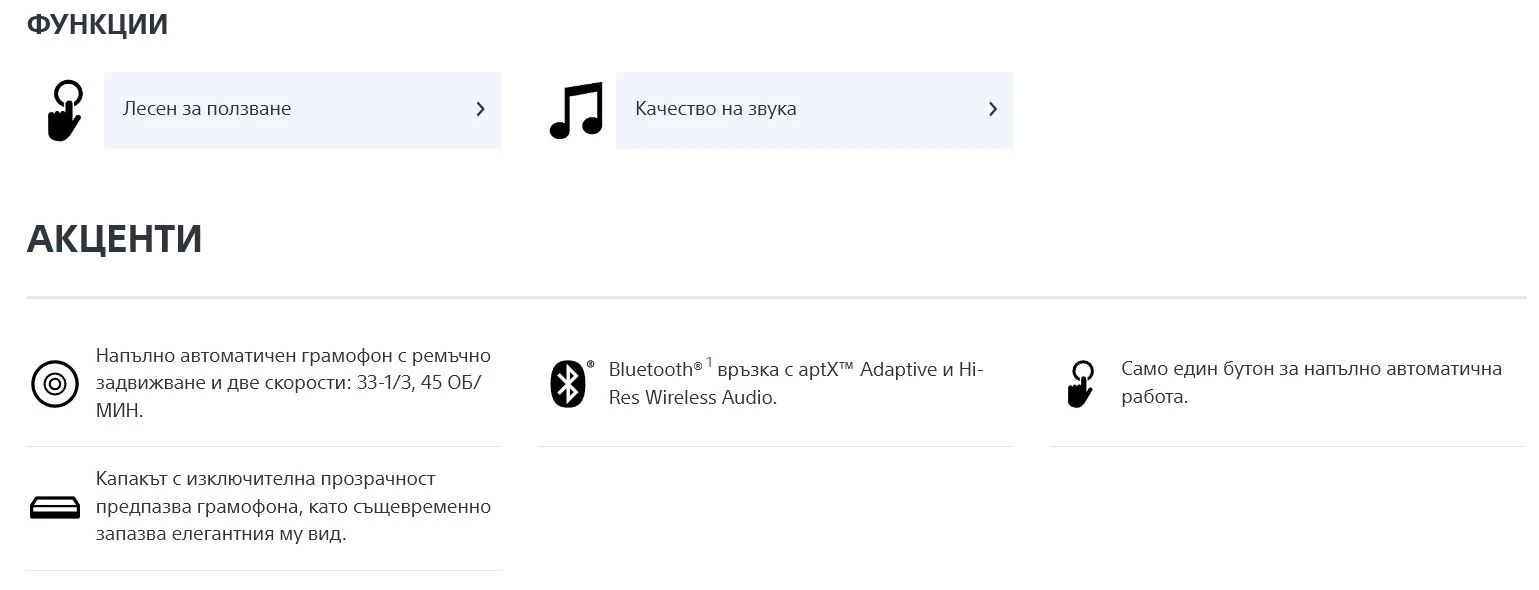Screen dimensions: 1539x590
Task: Click the Bluetooth logo icon
Action: pyautogui.click(x=567, y=383)
